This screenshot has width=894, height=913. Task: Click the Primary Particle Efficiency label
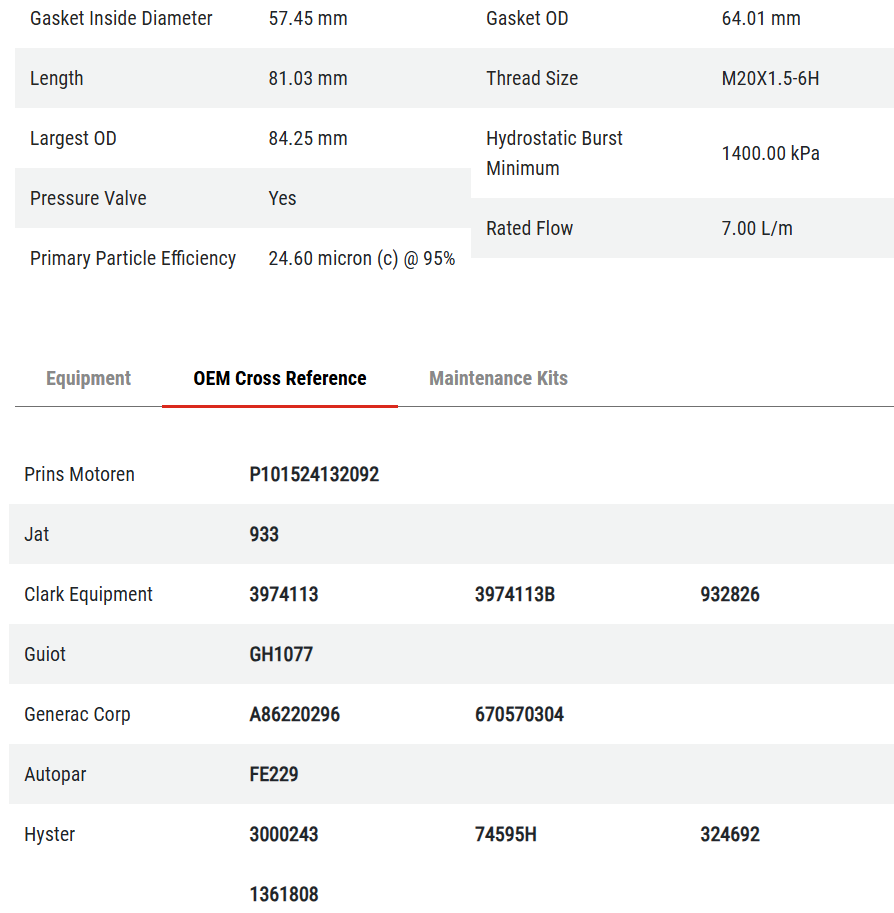(x=133, y=259)
